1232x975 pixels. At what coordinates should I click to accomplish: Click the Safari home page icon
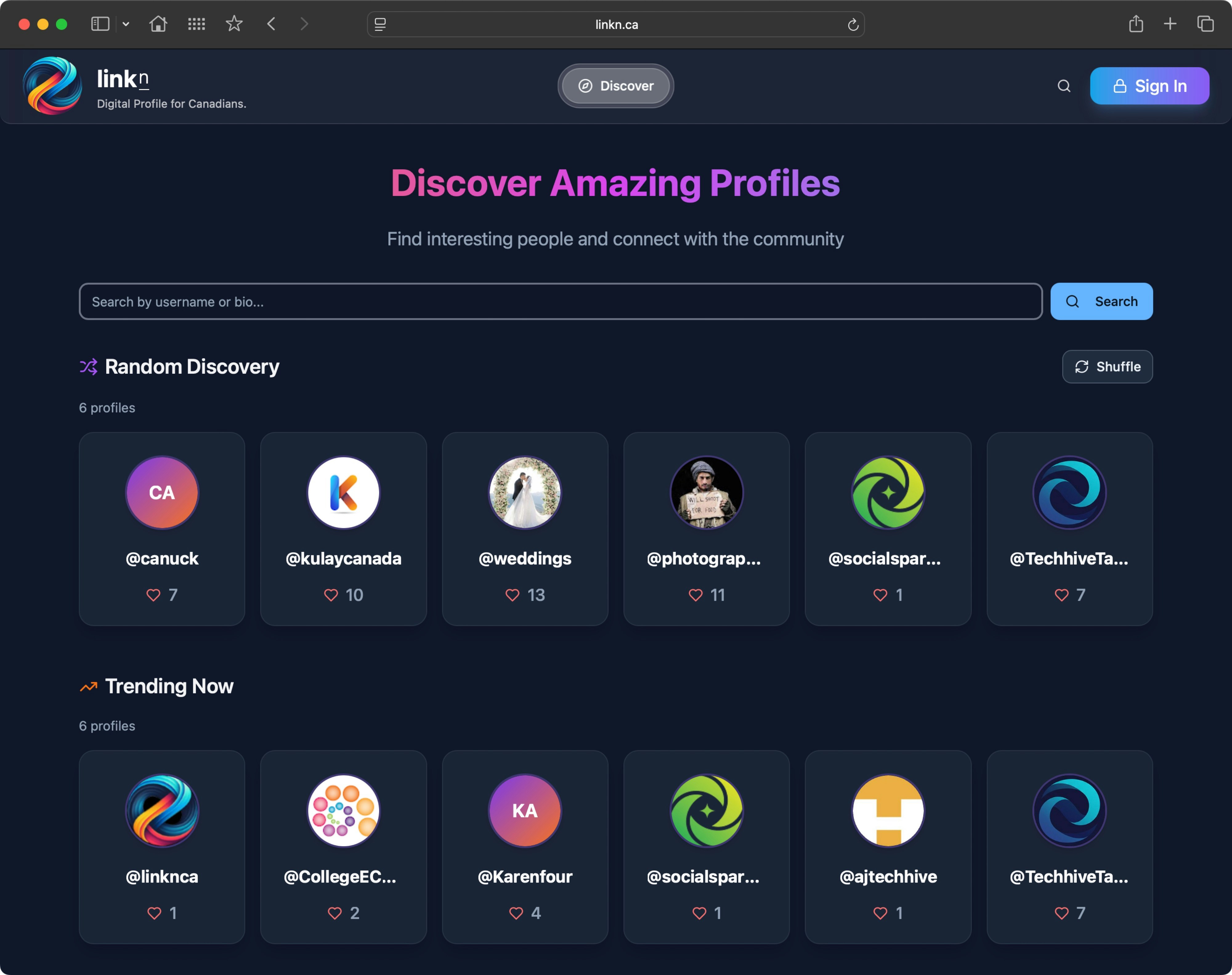click(158, 24)
